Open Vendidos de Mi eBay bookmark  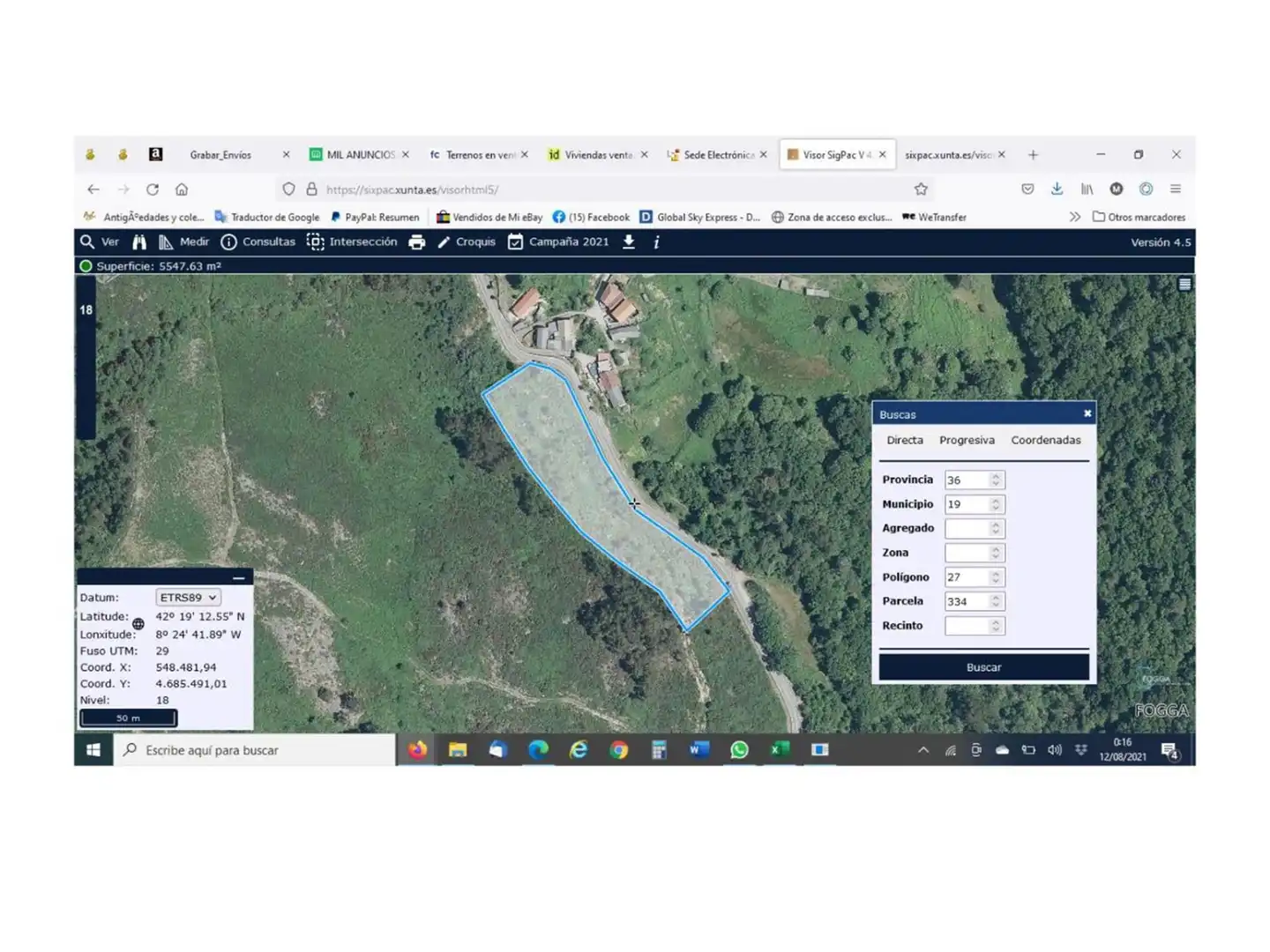click(489, 217)
